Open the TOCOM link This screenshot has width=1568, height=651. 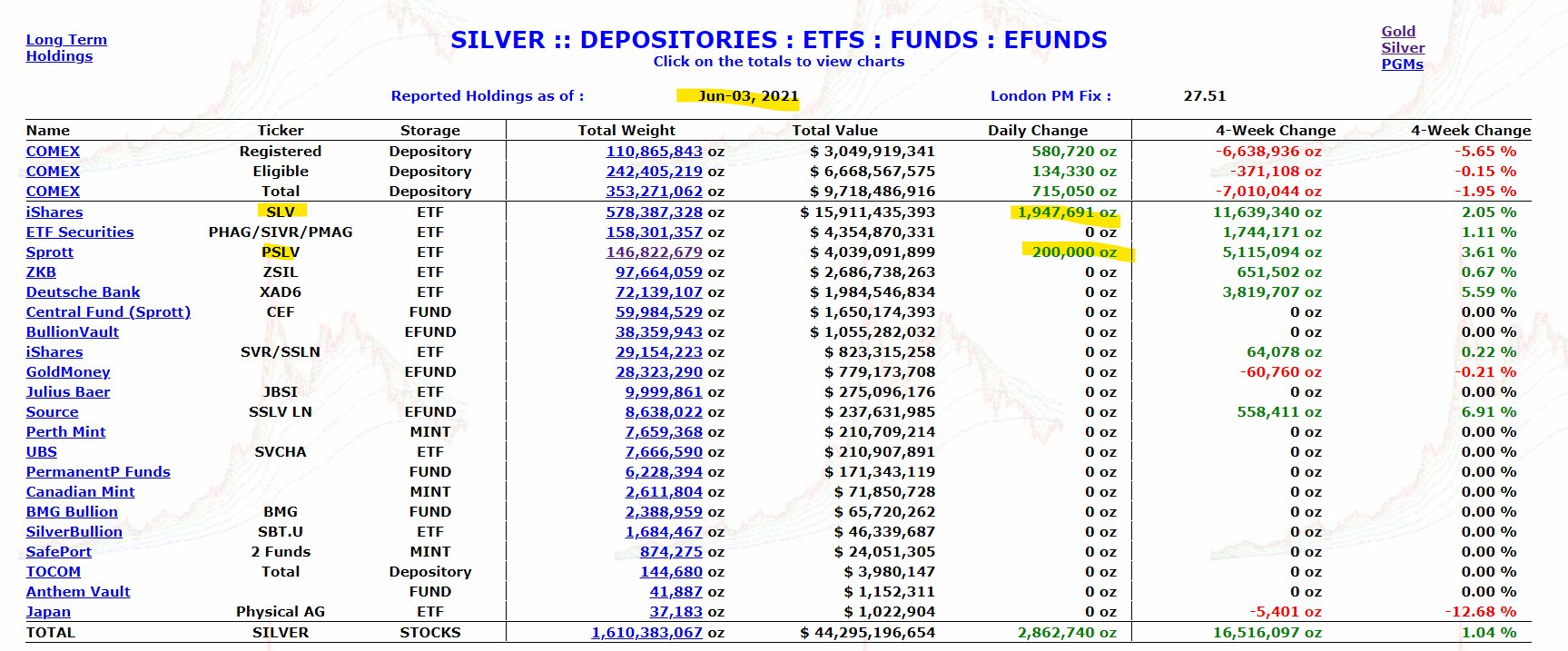tap(54, 571)
